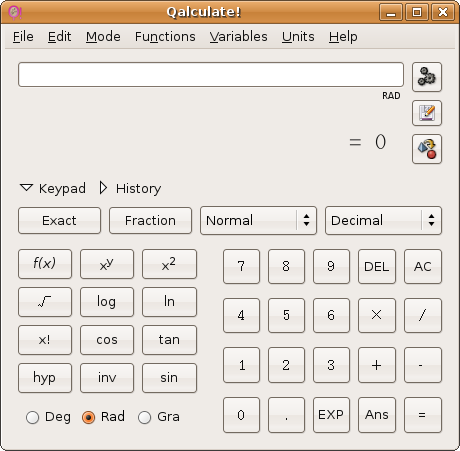The width and height of the screenshot is (460, 451).
Task: Click digit 9 on the keypad
Action: click(x=331, y=266)
